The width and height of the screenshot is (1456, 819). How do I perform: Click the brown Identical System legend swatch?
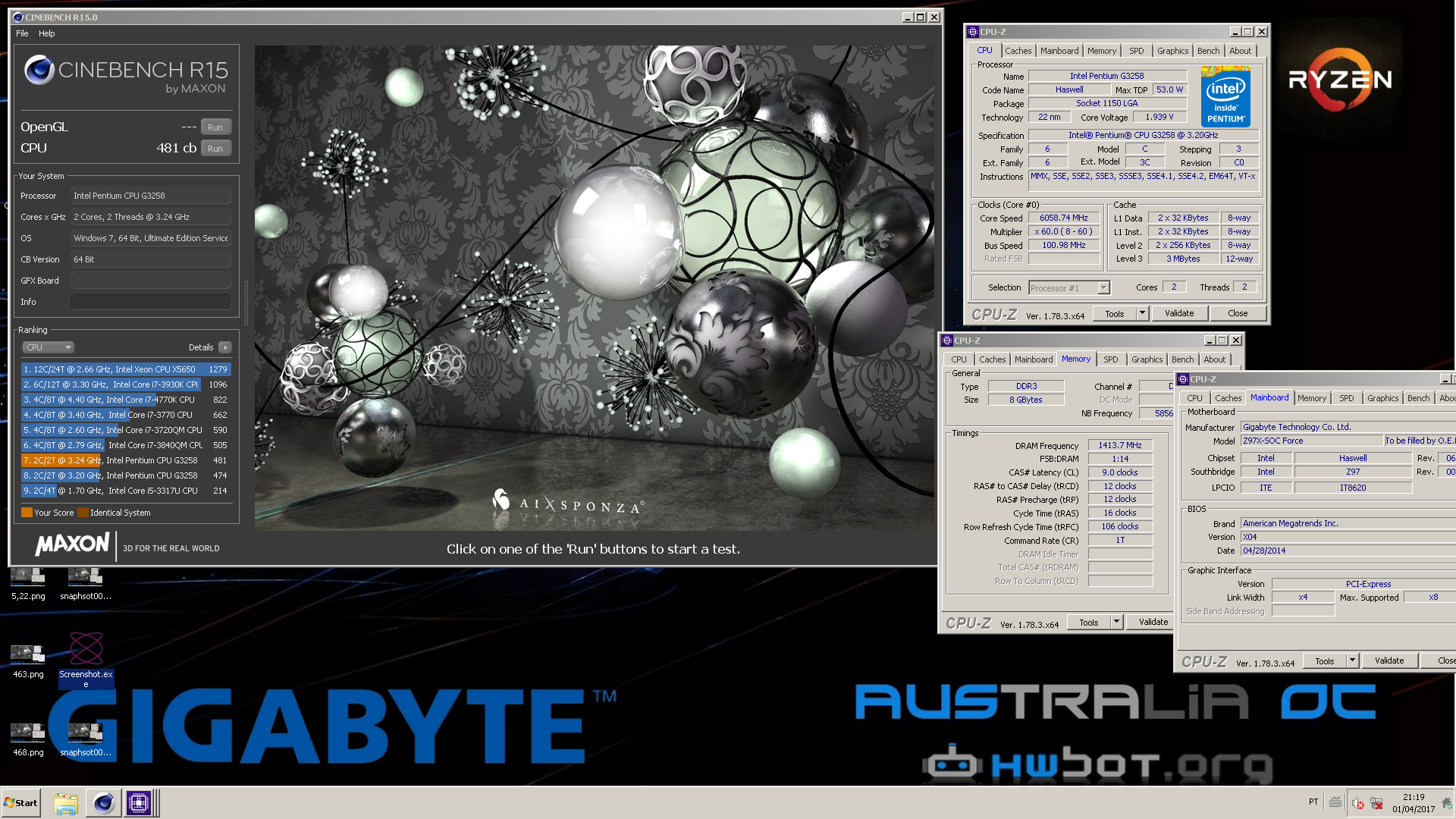click(x=83, y=513)
